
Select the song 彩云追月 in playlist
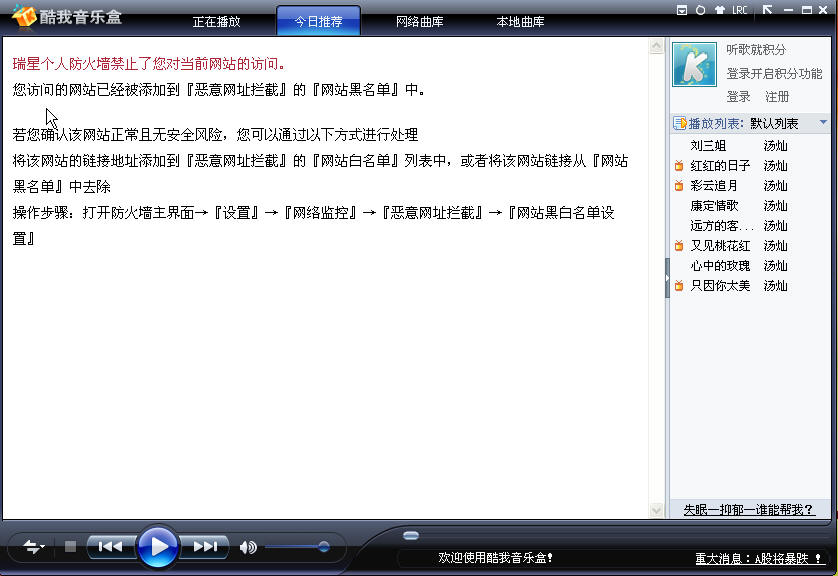pyautogui.click(x=714, y=185)
